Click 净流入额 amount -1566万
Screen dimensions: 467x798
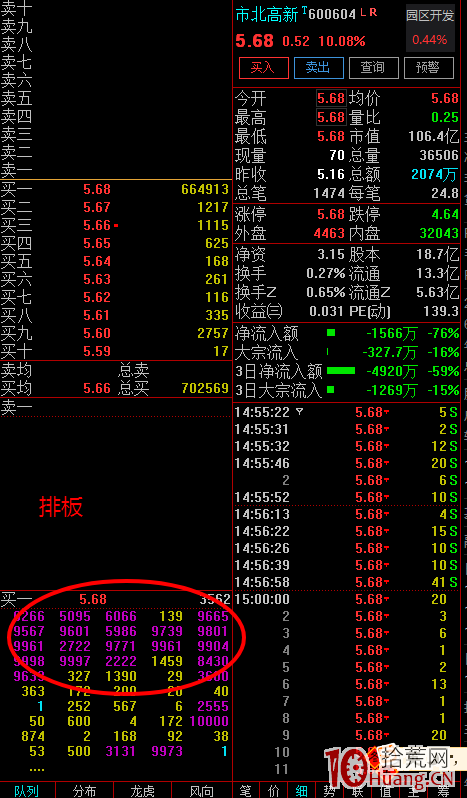(391, 333)
